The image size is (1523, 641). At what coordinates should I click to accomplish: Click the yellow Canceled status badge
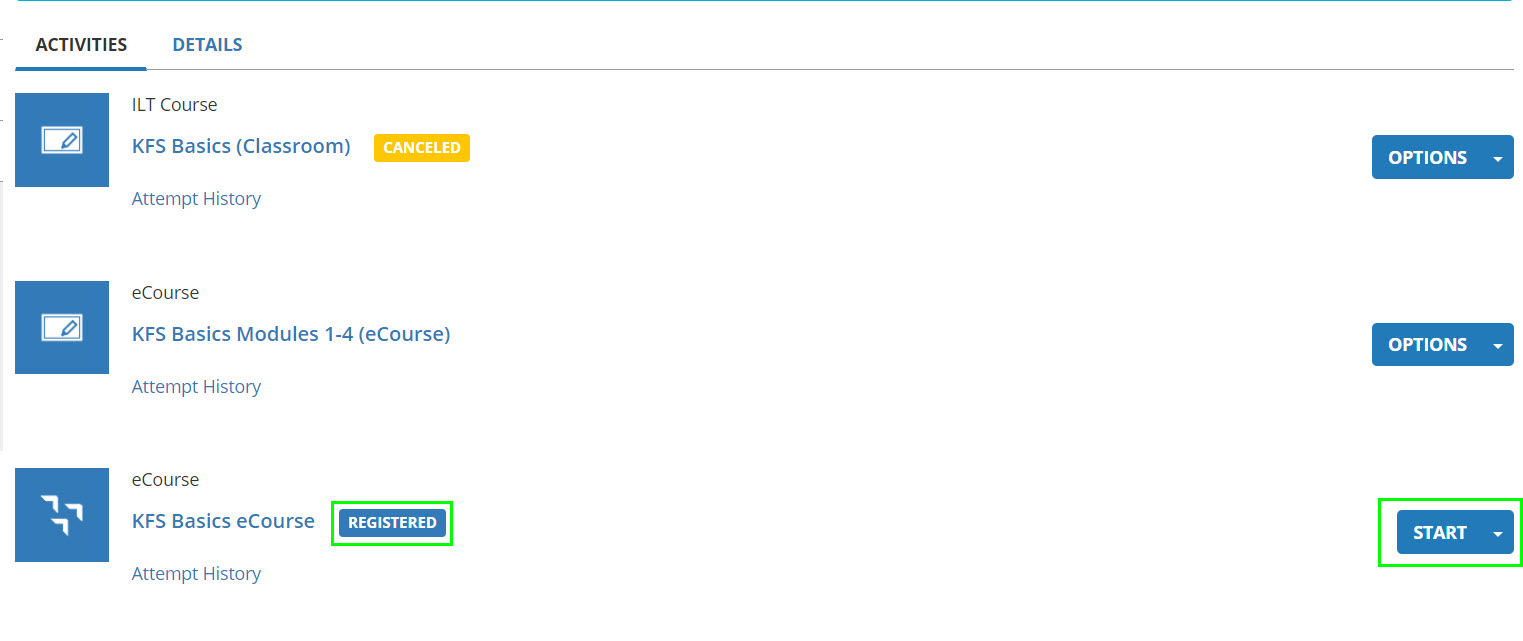[421, 148]
